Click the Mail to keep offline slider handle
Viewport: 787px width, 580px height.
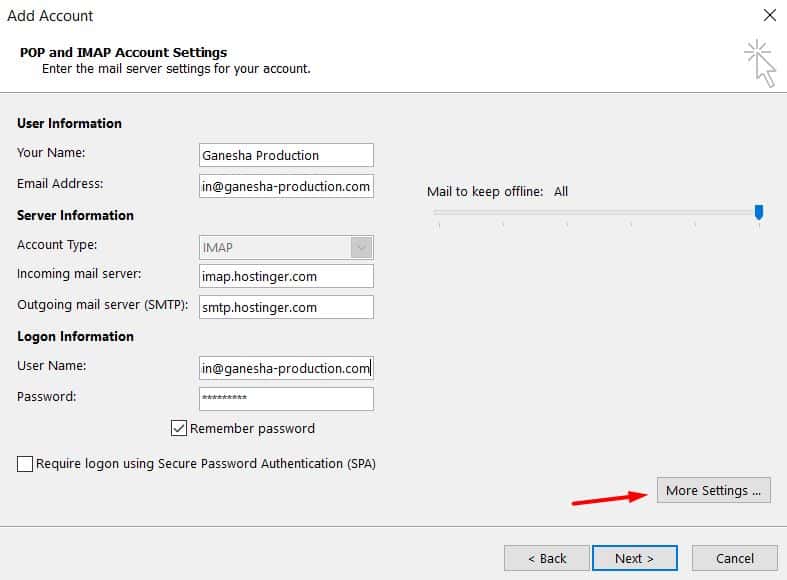(x=759, y=211)
